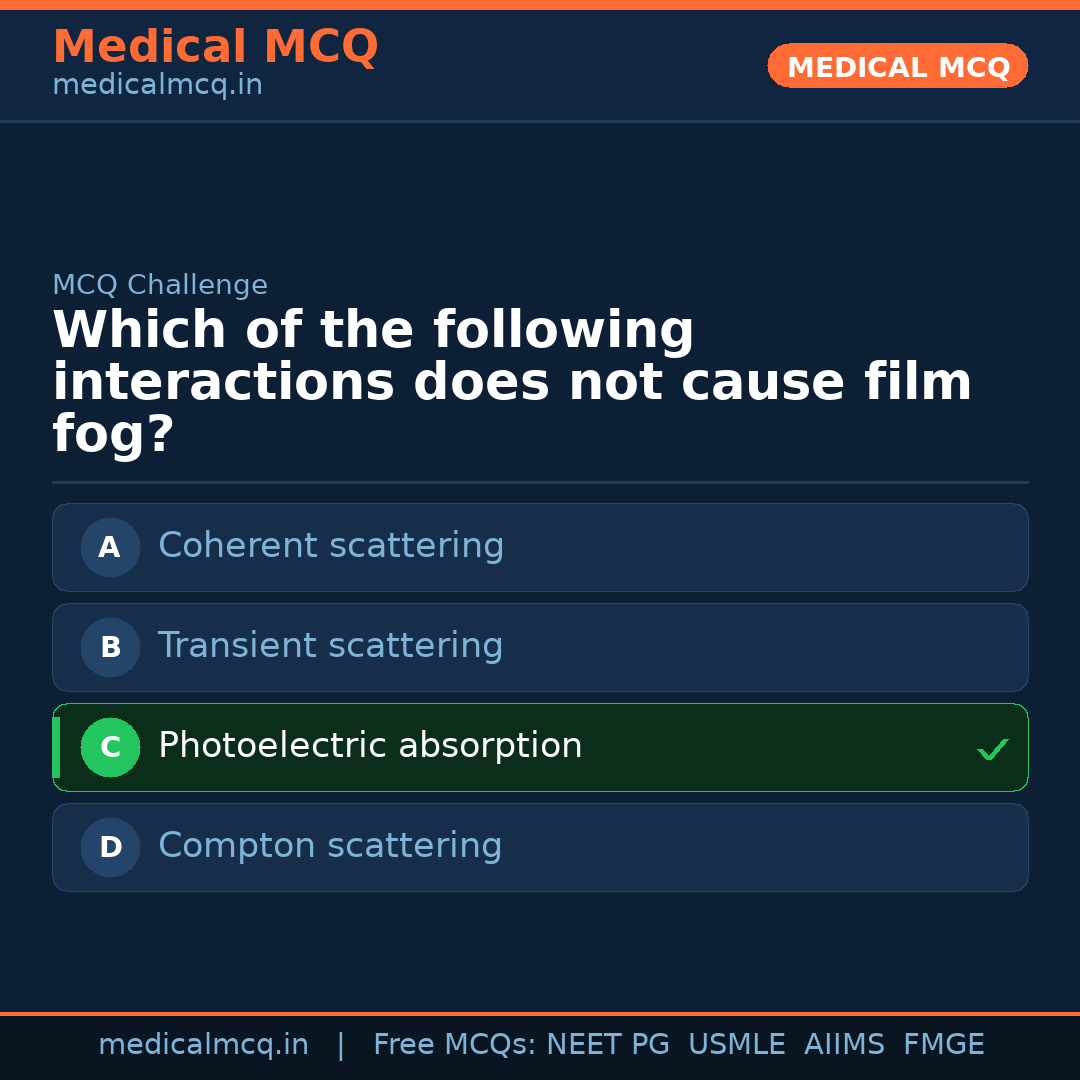Click the circular D option badge
This screenshot has width=1080, height=1080.
coord(110,847)
